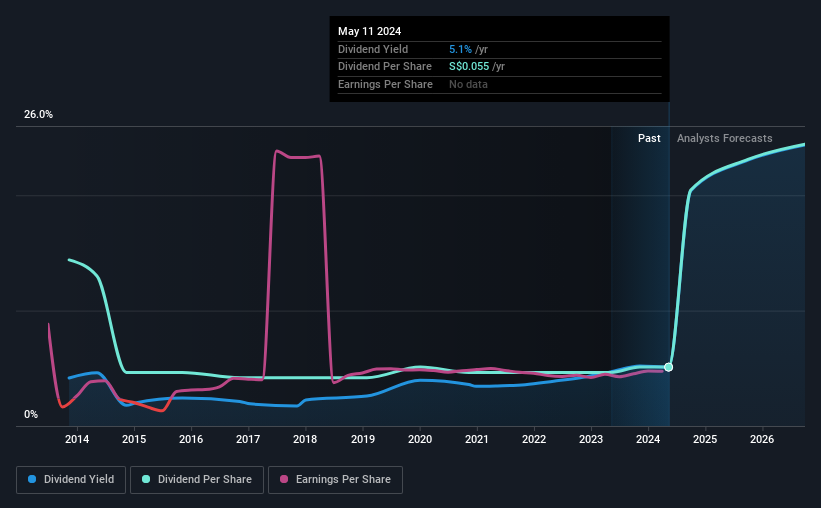Click the 26.0% y-axis label
Viewport: 821px width, 508px height.
pyautogui.click(x=38, y=115)
